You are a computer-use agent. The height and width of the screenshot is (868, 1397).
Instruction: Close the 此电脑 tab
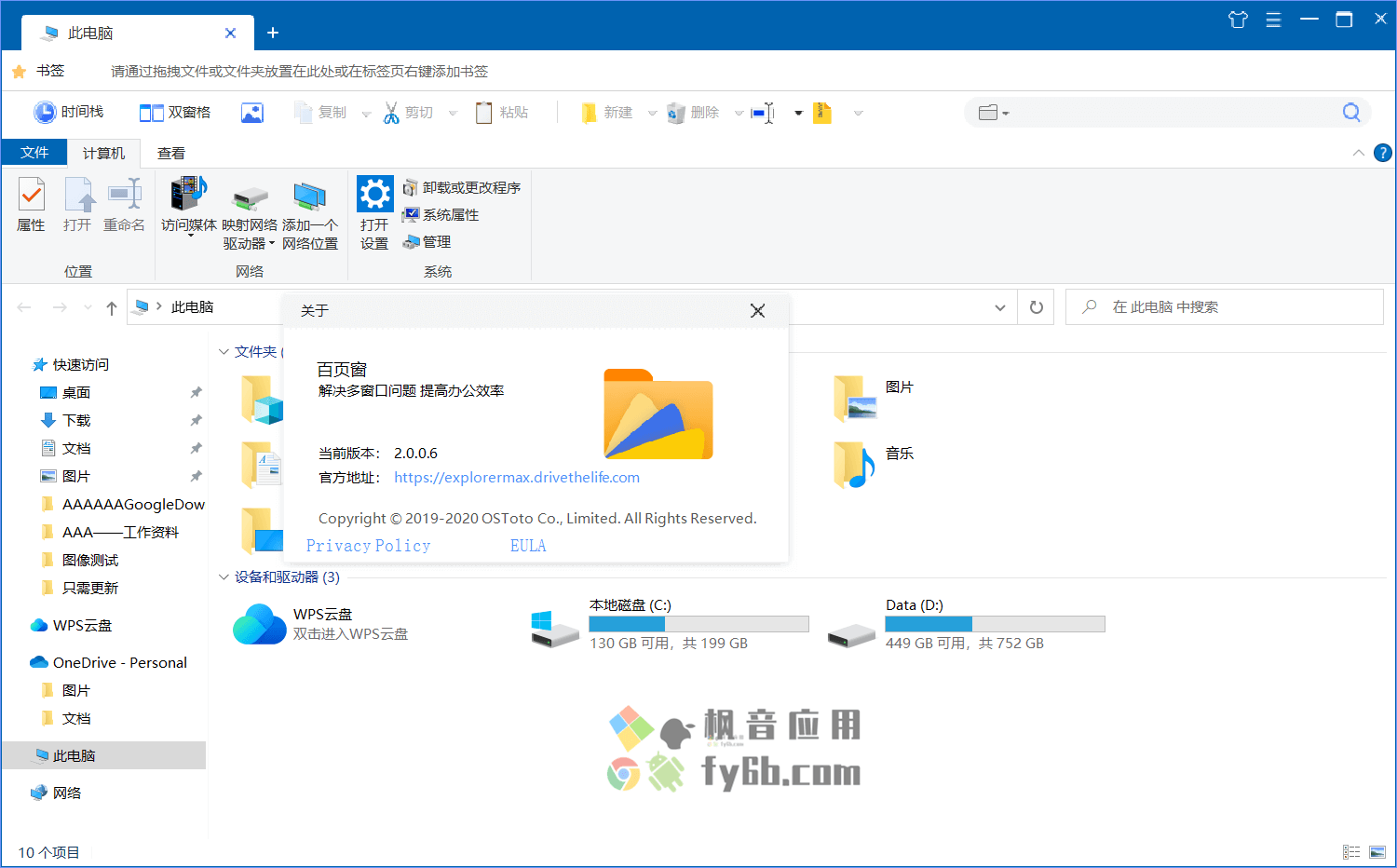click(230, 33)
